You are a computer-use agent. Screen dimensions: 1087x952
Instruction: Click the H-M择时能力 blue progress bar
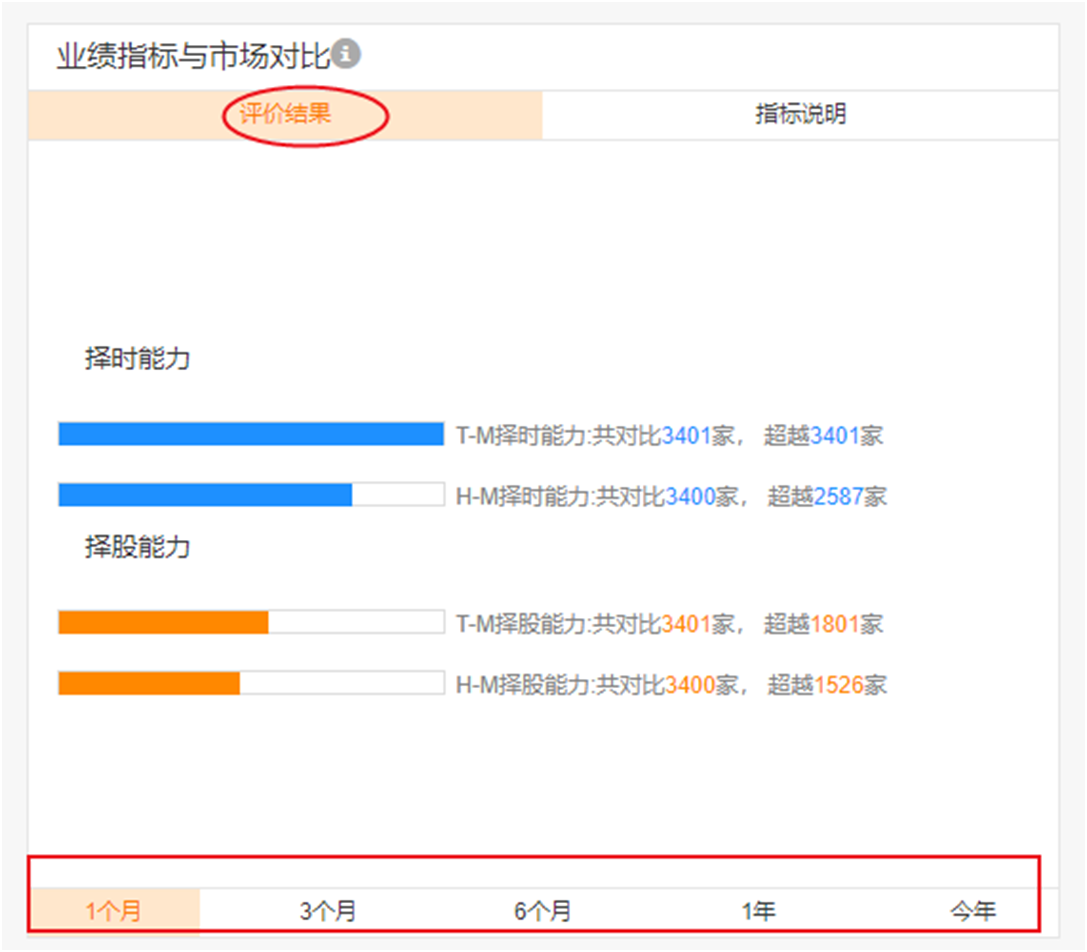252,494
